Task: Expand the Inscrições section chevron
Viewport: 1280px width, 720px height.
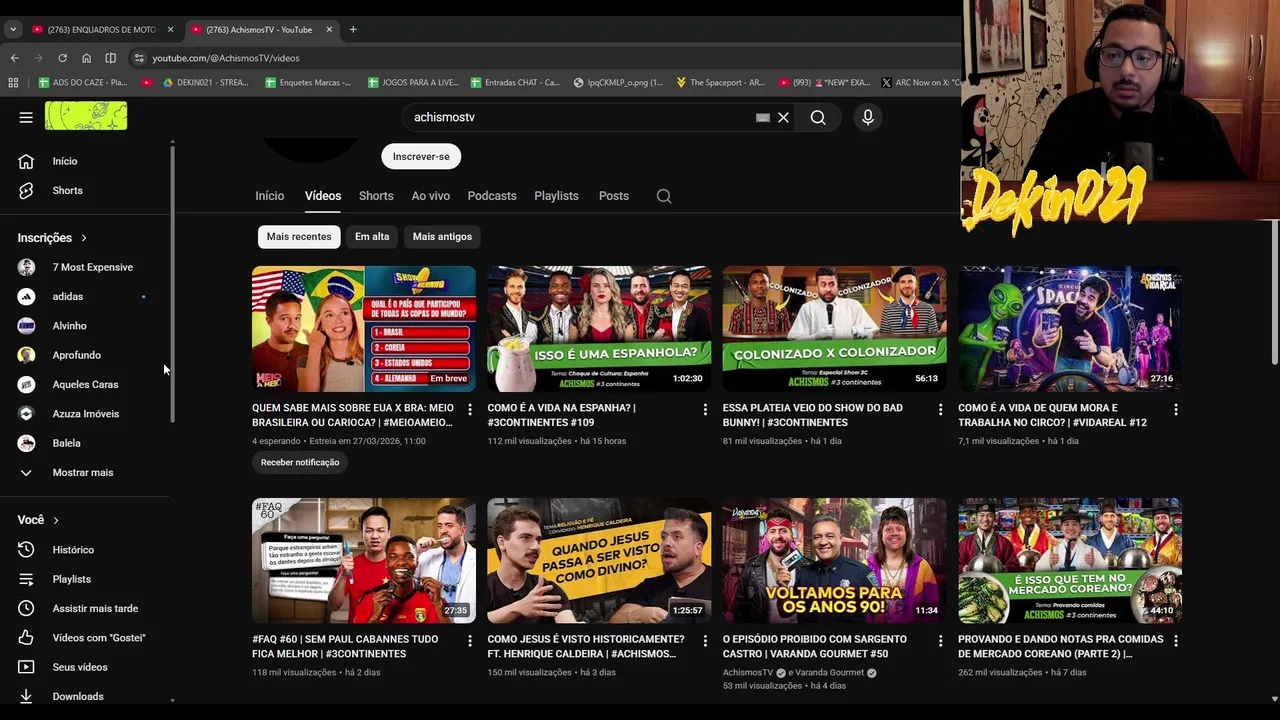Action: pos(84,238)
